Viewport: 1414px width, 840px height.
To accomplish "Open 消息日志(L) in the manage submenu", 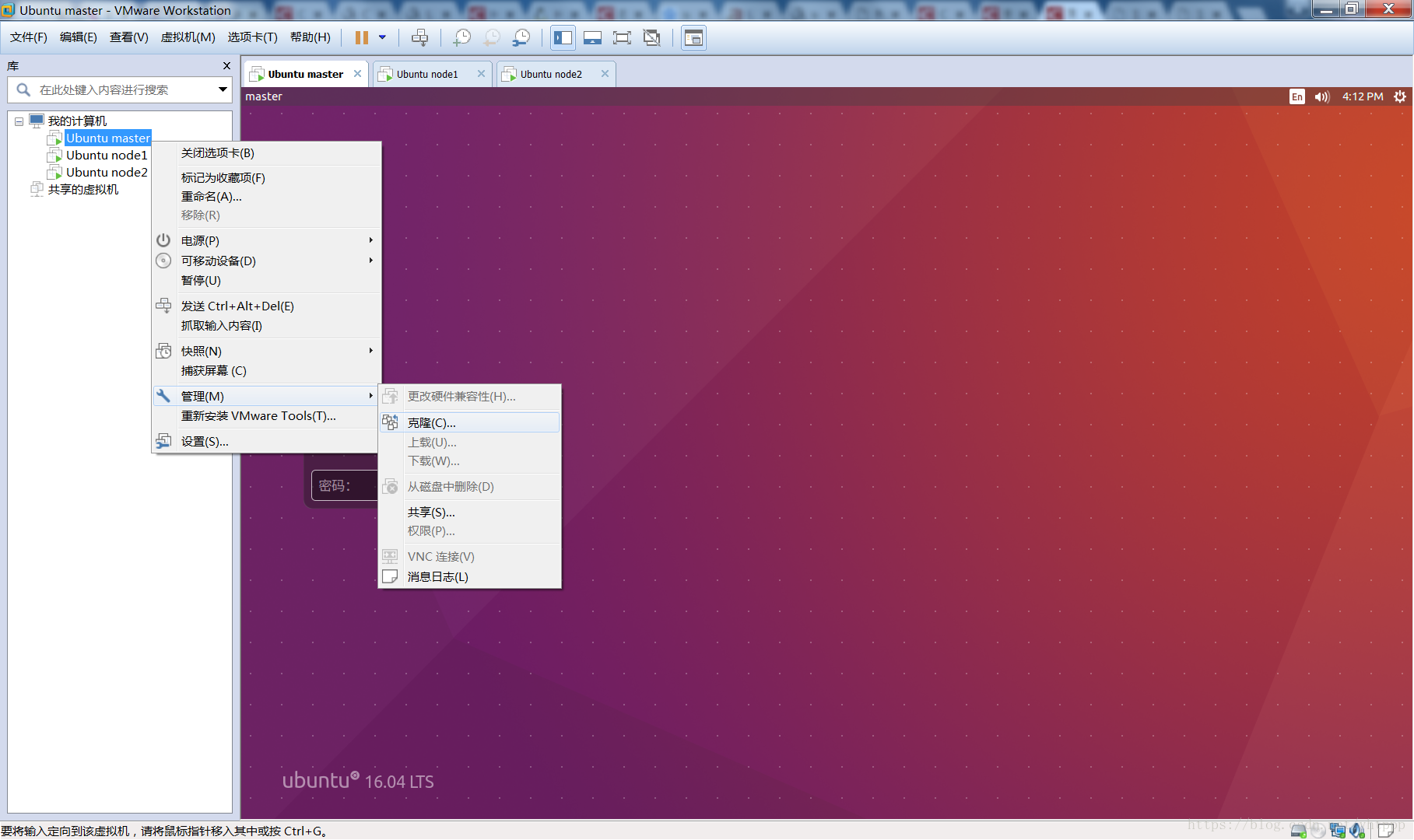I will click(x=469, y=576).
